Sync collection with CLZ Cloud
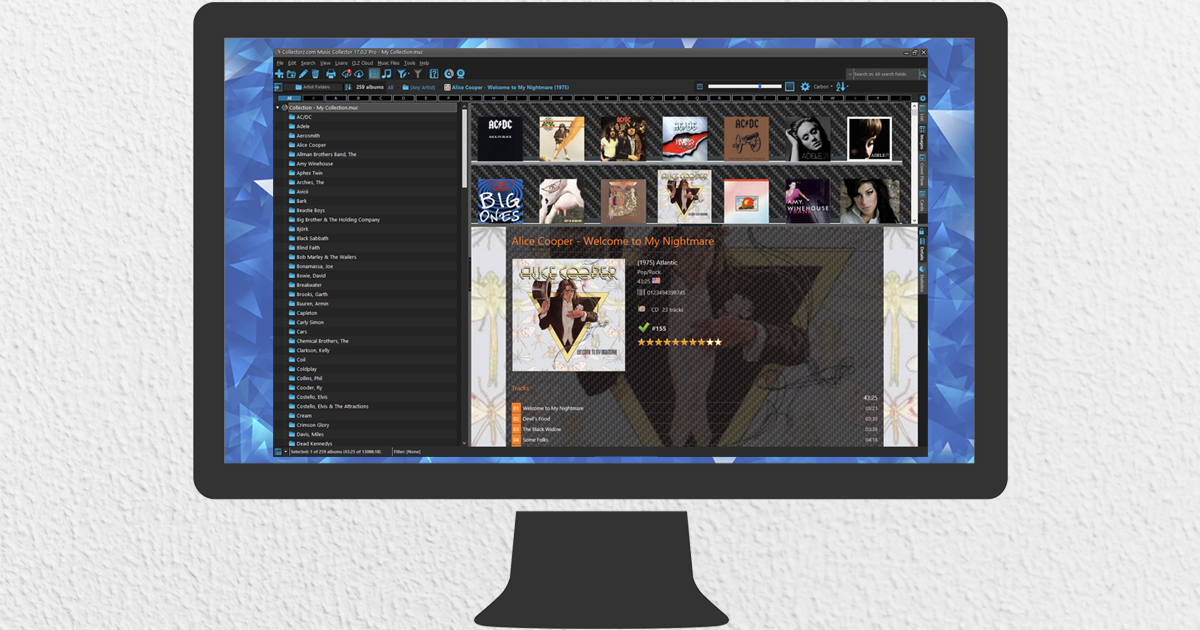 tap(347, 73)
